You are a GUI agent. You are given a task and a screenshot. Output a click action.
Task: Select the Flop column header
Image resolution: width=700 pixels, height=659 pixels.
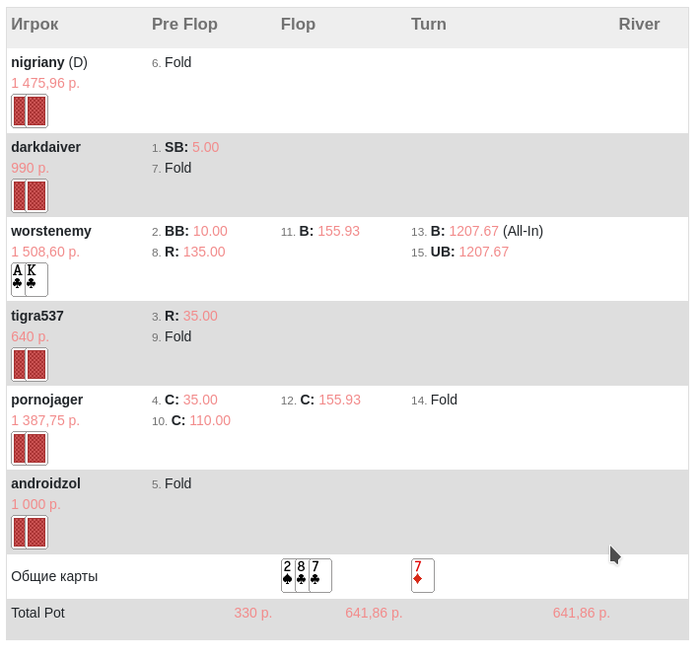pos(298,24)
